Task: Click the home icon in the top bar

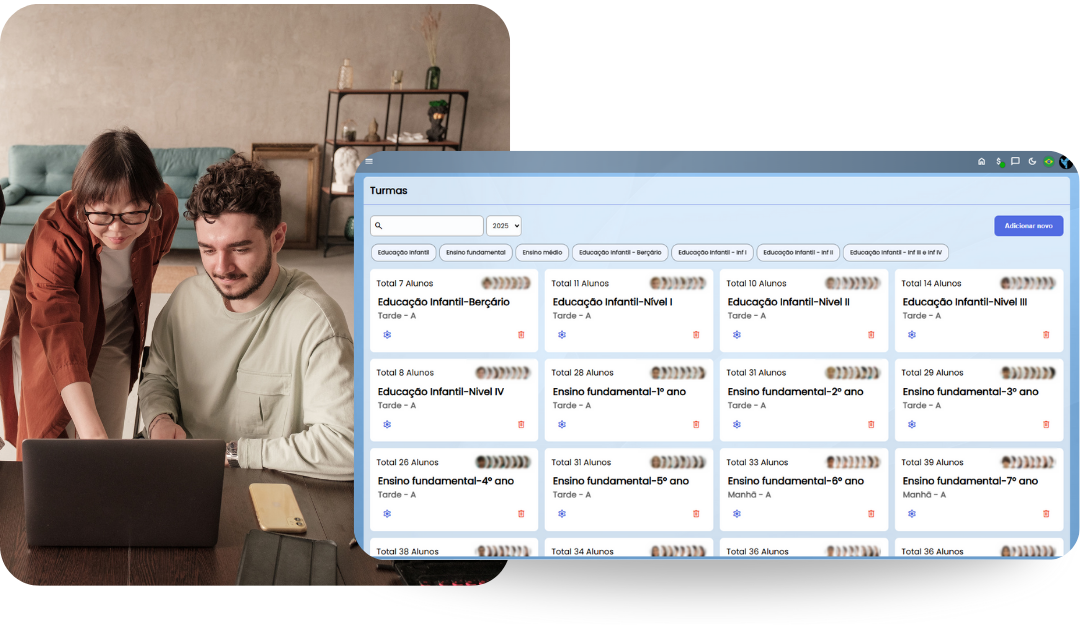Action: tap(982, 161)
